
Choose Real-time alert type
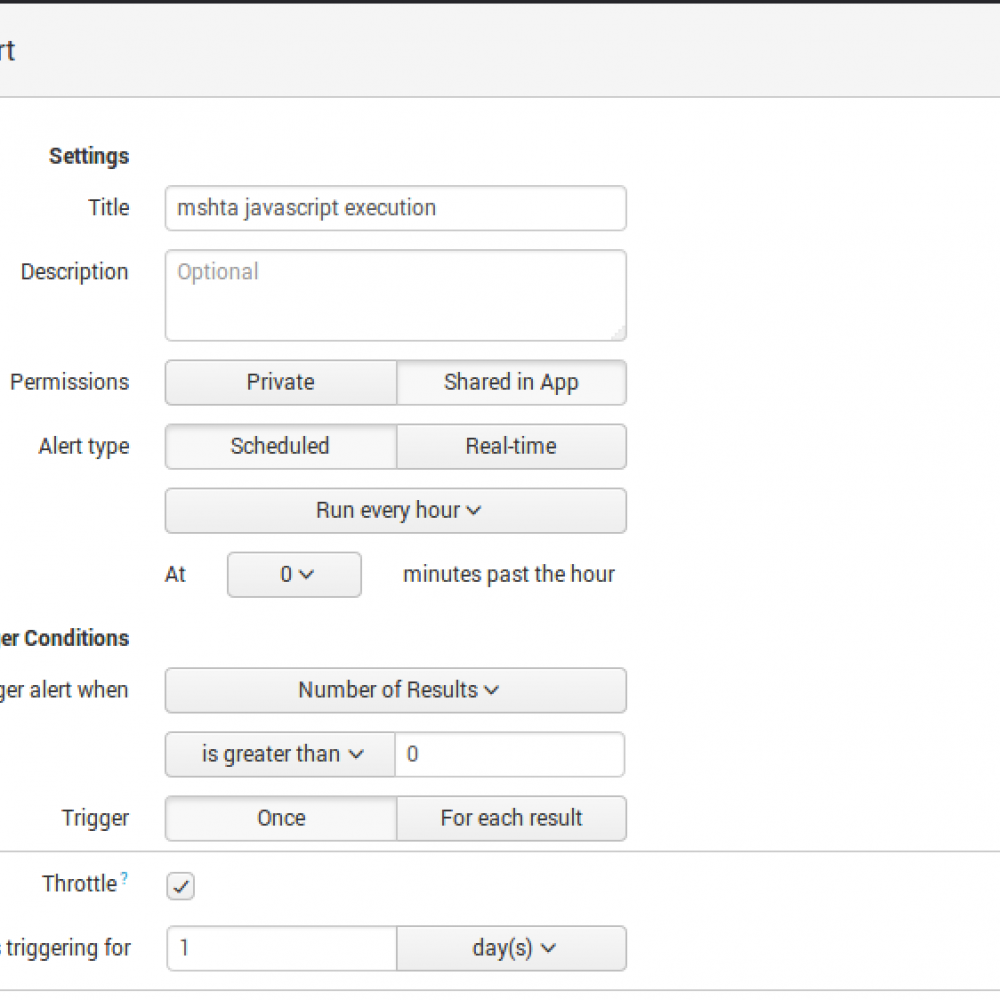[511, 447]
